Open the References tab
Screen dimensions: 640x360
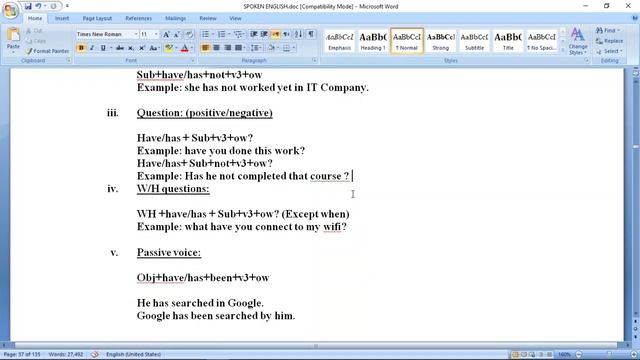pos(138,18)
